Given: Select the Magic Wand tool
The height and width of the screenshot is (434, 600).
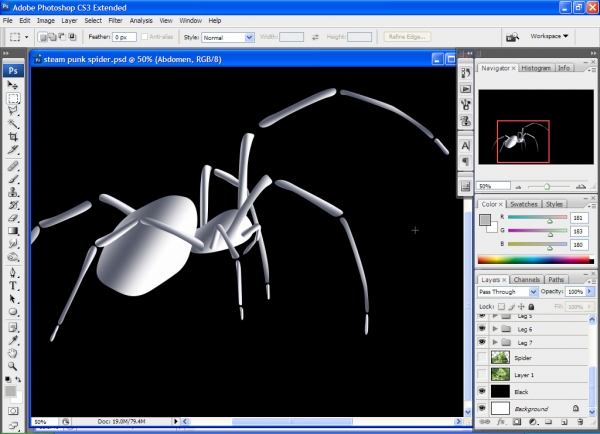Looking at the screenshot, I should [13, 124].
